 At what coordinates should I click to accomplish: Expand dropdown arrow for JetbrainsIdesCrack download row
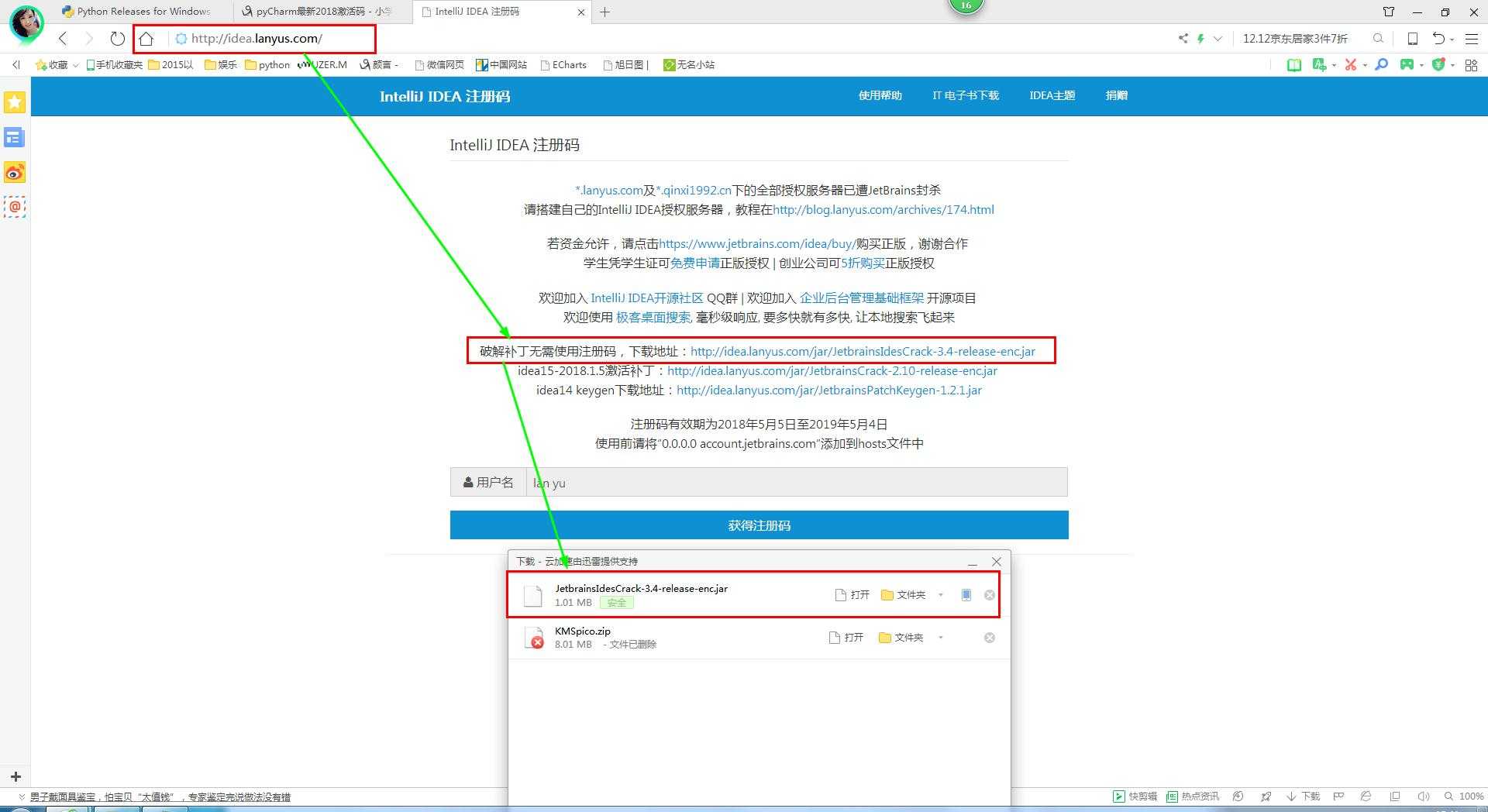click(x=941, y=595)
